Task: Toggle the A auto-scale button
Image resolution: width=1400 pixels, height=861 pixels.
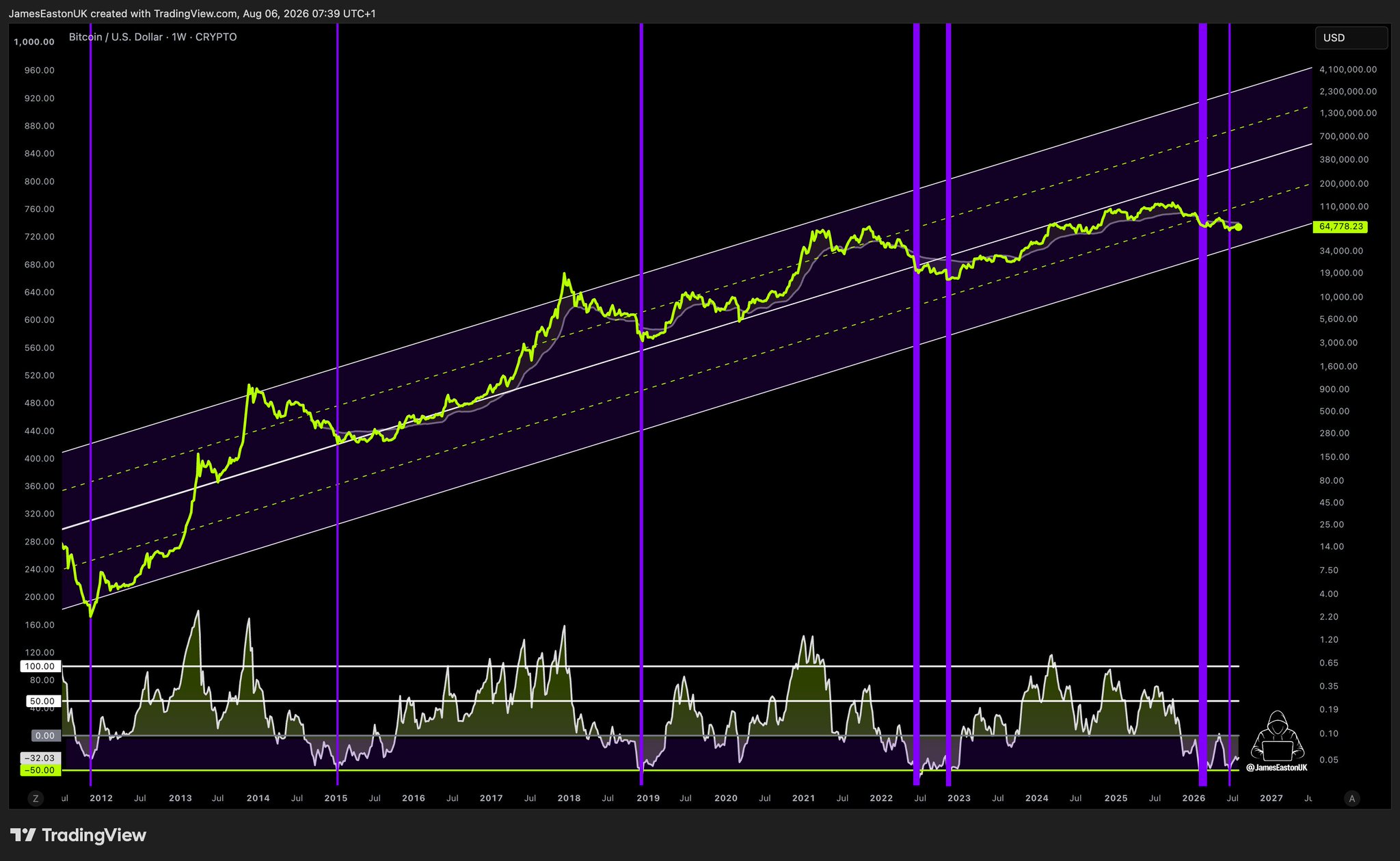Action: click(1351, 798)
